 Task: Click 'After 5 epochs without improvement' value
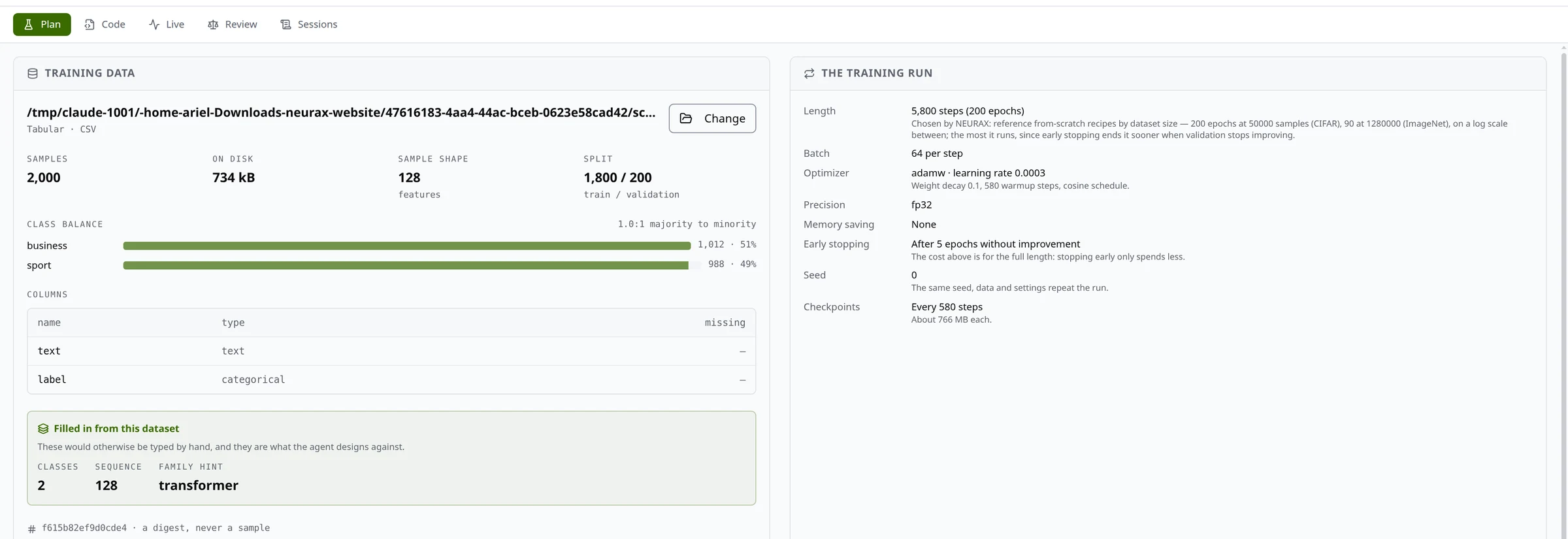(x=996, y=244)
